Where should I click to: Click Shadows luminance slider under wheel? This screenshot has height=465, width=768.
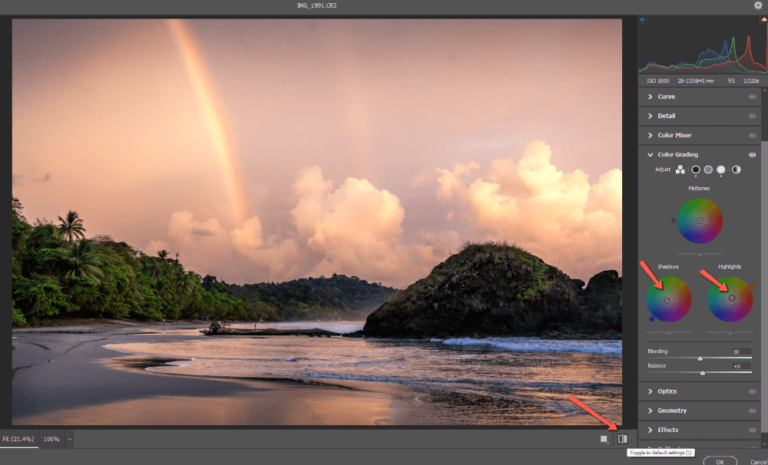tap(669, 333)
